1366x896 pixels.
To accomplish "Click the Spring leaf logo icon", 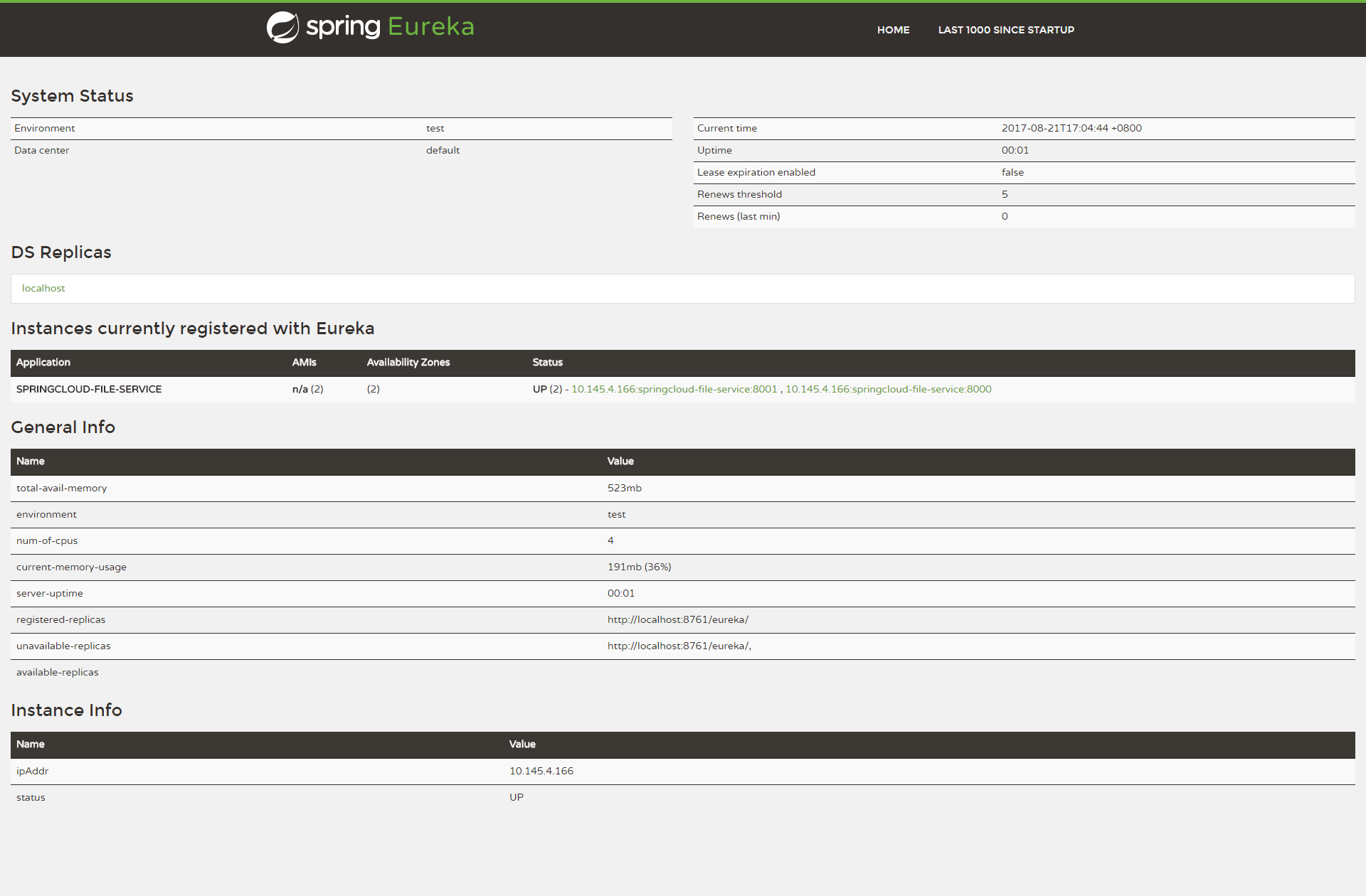I will 282,28.
